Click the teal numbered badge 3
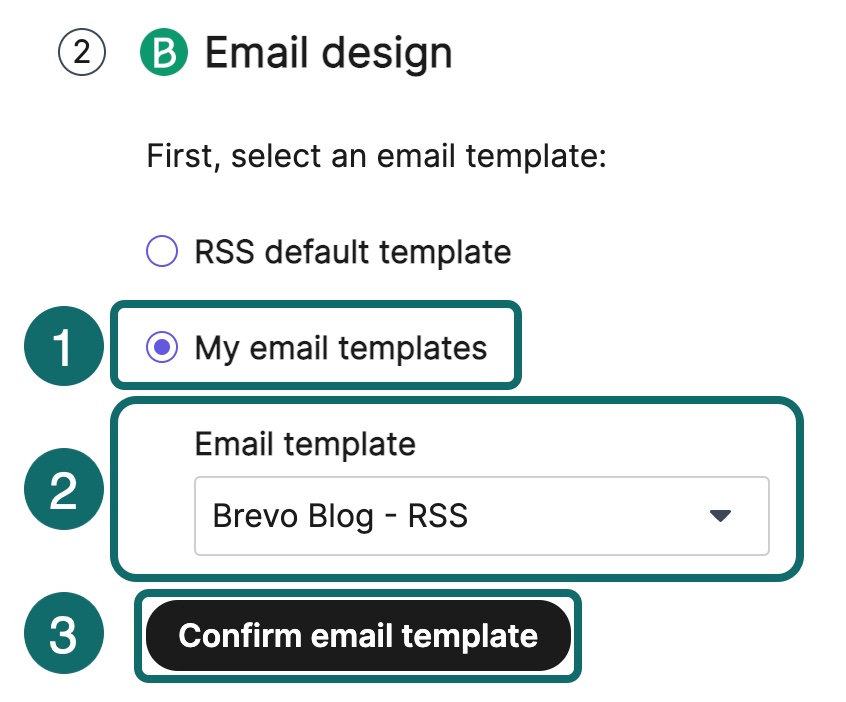 (x=62, y=635)
